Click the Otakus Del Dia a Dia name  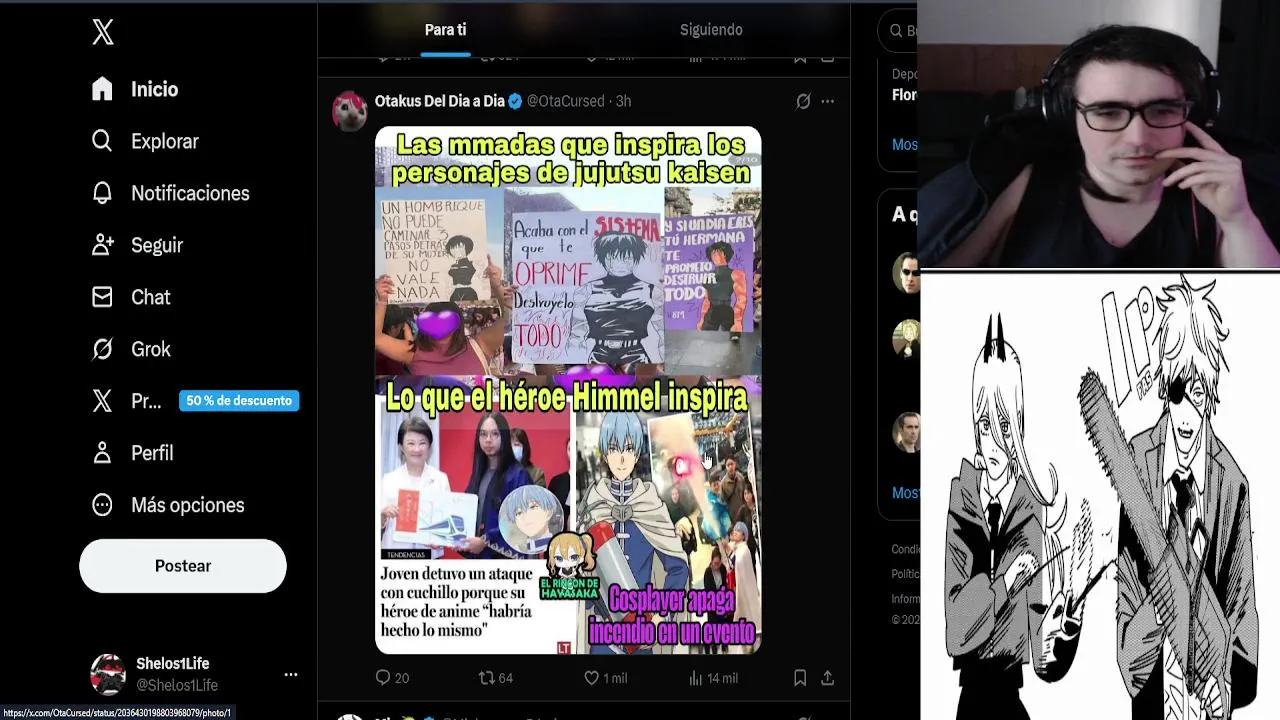pyautogui.click(x=440, y=101)
